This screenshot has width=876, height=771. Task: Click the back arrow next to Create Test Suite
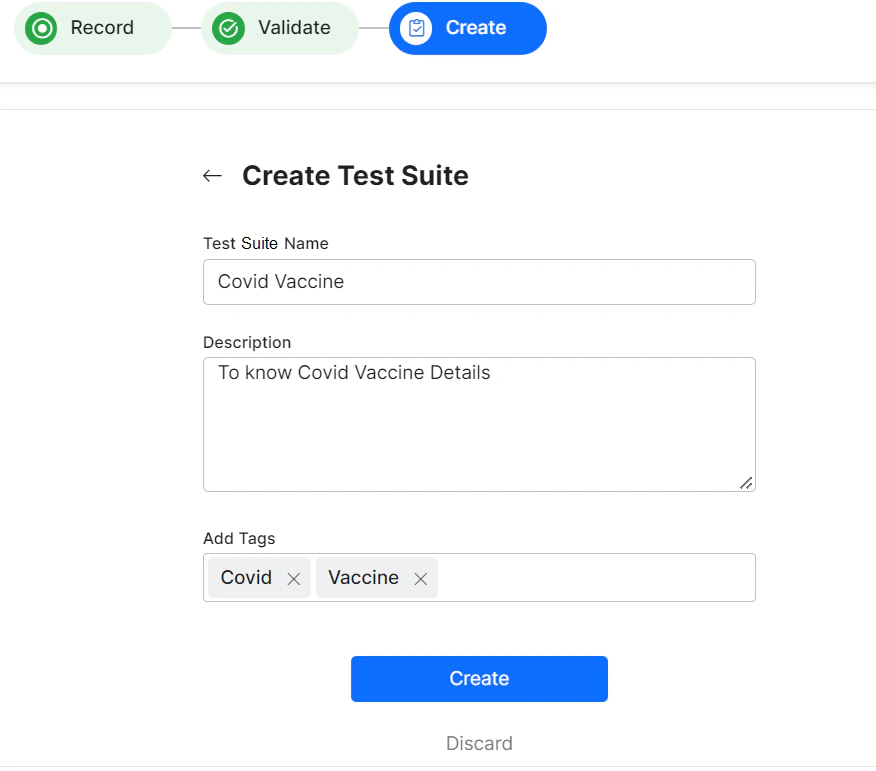point(211,175)
